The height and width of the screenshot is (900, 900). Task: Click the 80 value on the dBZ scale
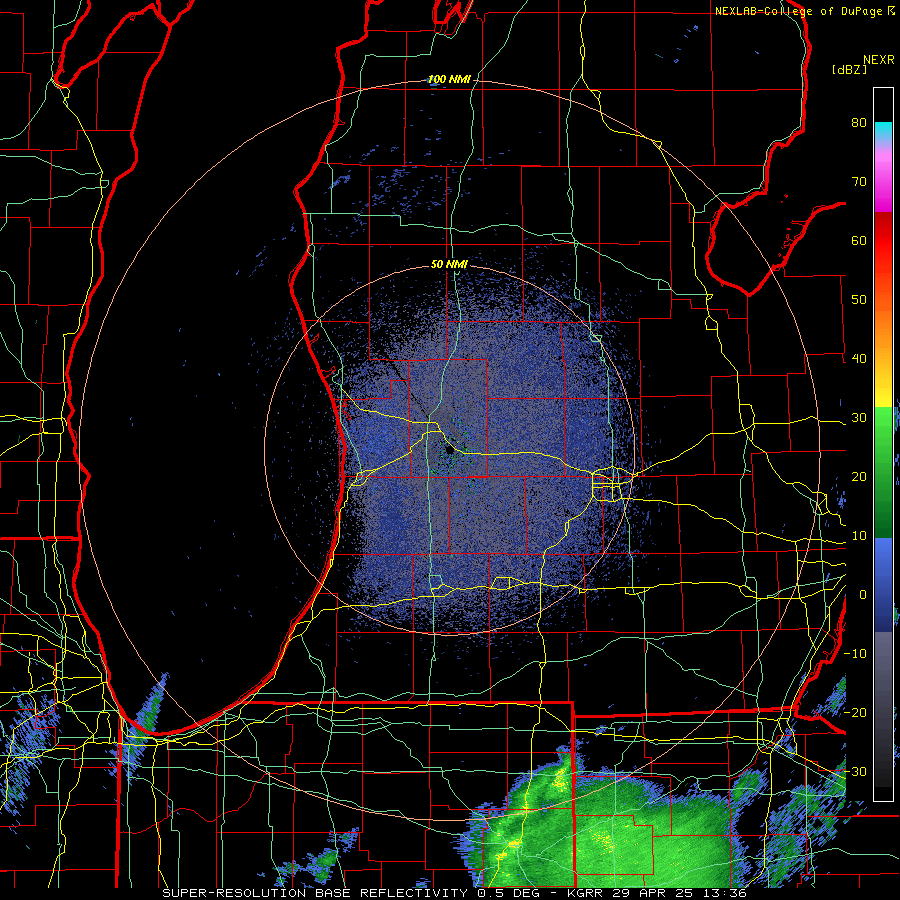[859, 122]
